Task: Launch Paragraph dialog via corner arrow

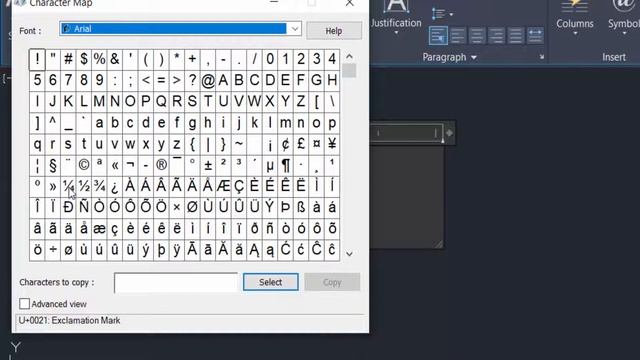Action: (x=542, y=57)
